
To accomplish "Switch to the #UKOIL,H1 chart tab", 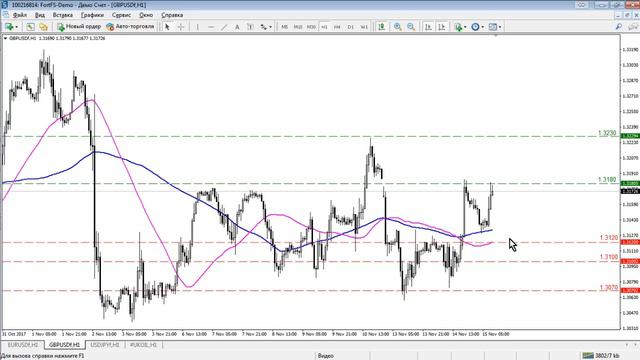I will pos(143,345).
